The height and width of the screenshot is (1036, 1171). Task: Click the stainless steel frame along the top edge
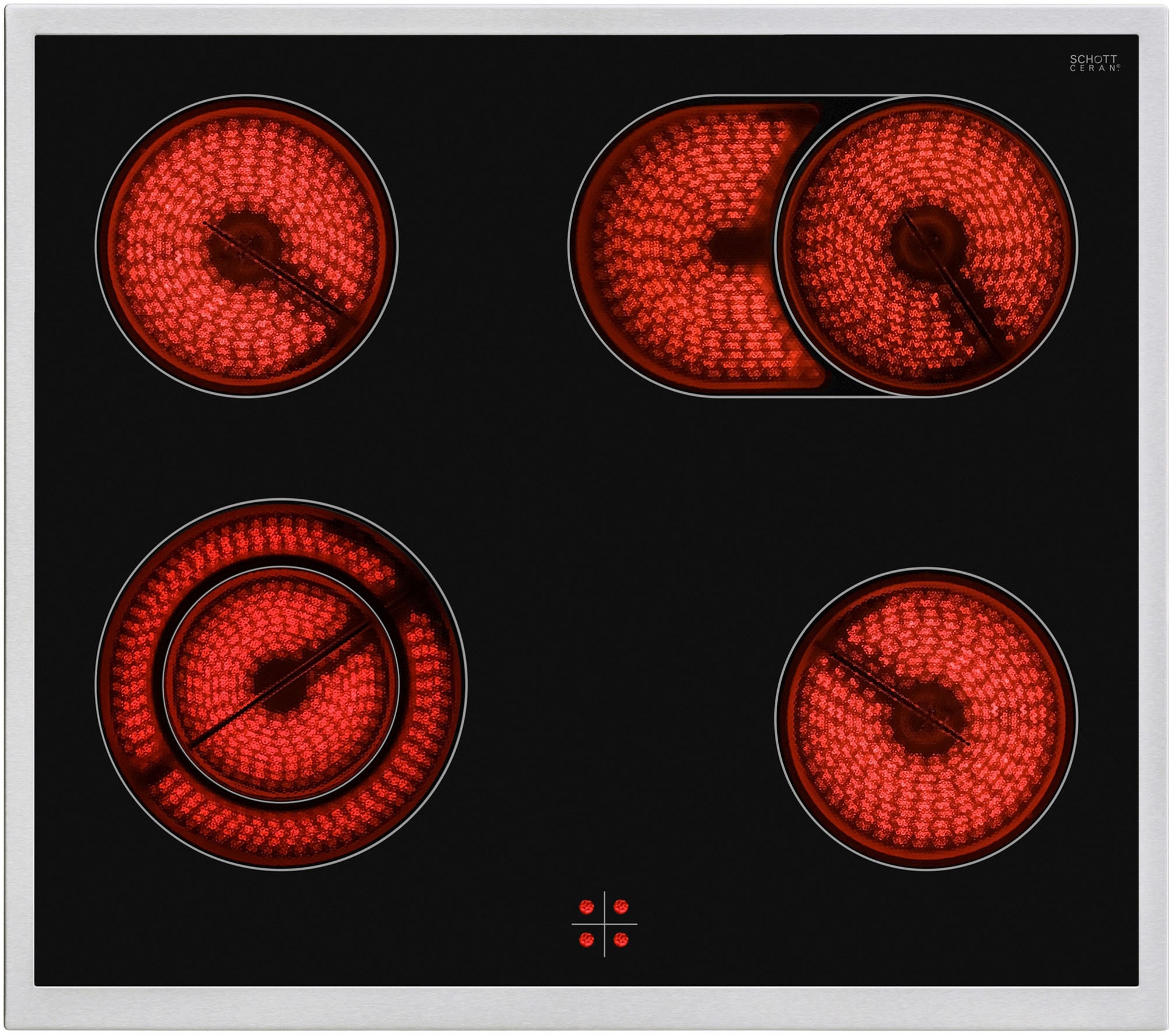pos(585,20)
